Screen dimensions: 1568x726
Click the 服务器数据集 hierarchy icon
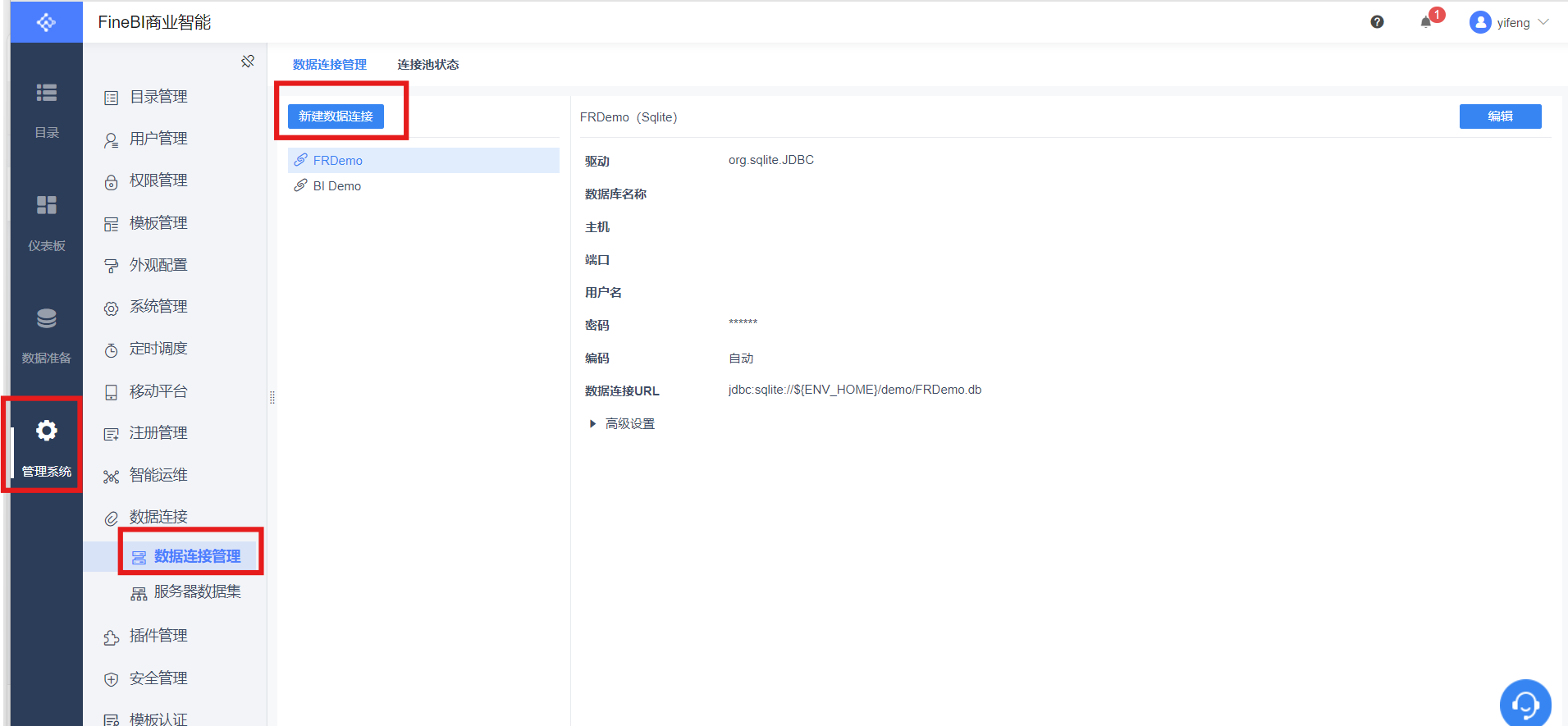coord(139,593)
